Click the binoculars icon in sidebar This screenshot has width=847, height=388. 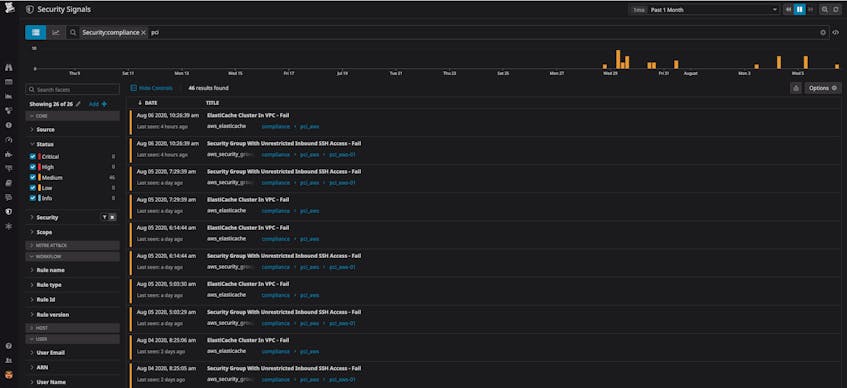[x=9, y=68]
